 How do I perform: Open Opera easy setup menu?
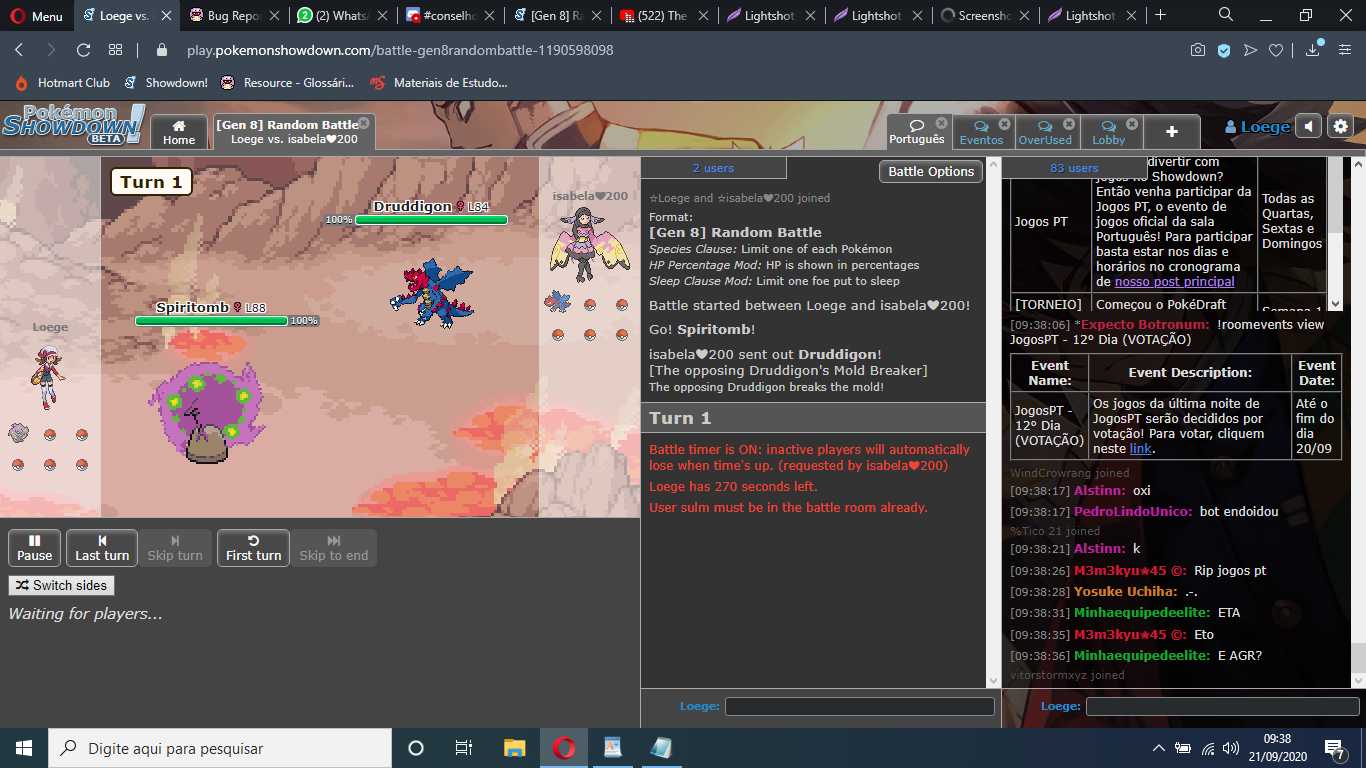click(x=1344, y=50)
